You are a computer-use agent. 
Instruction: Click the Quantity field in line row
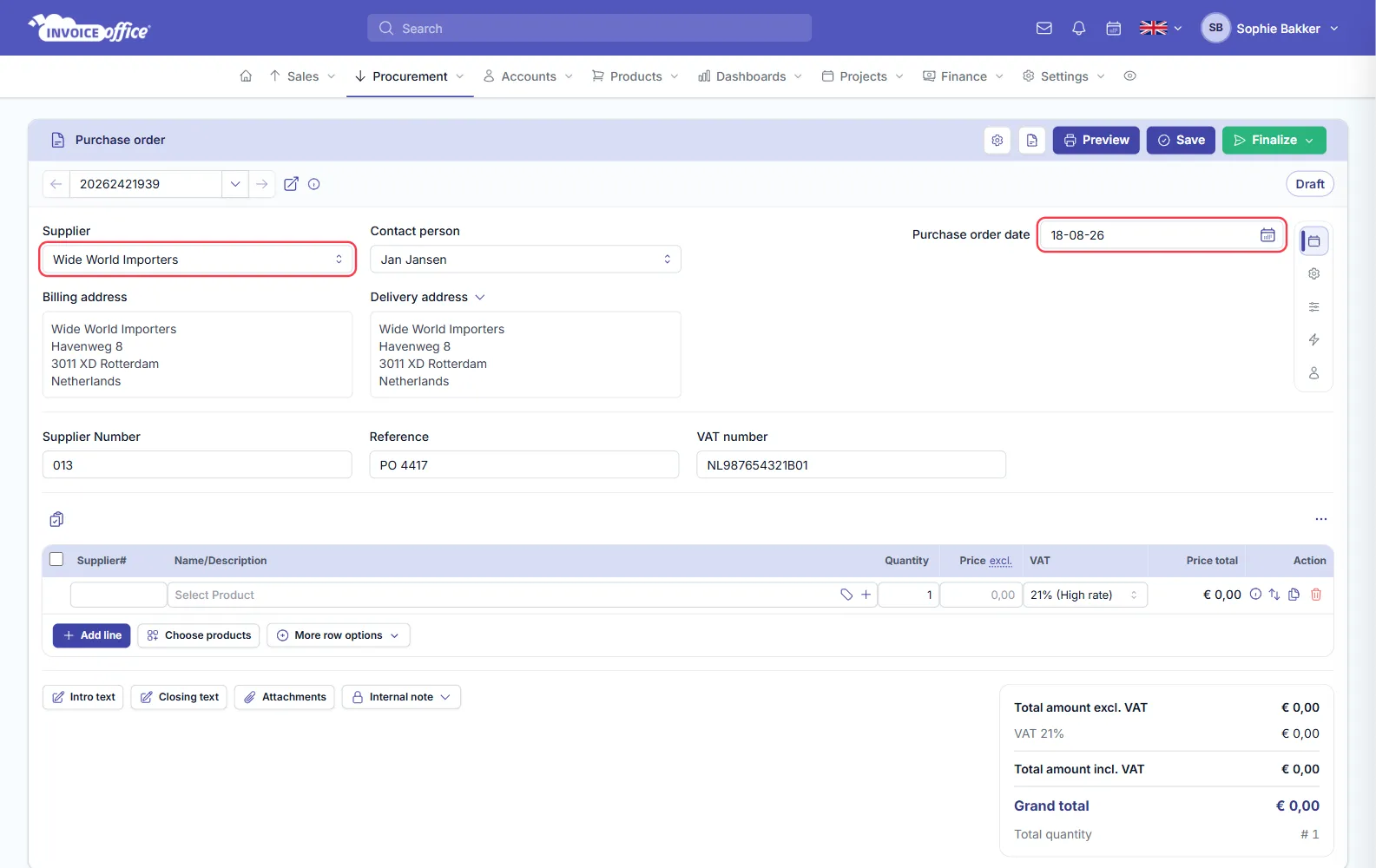point(909,595)
